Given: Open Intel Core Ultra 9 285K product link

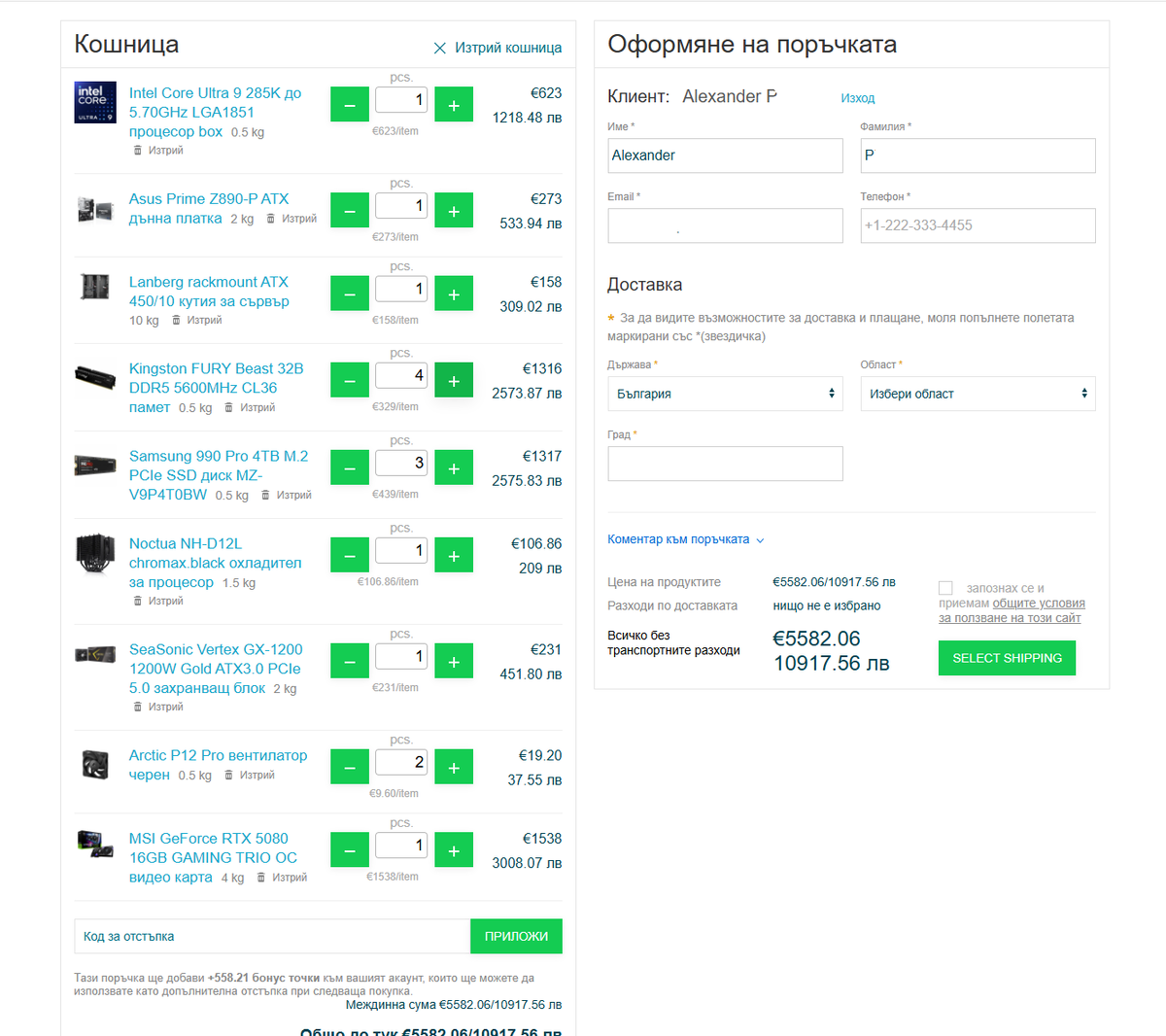Looking at the screenshot, I should click(215, 112).
